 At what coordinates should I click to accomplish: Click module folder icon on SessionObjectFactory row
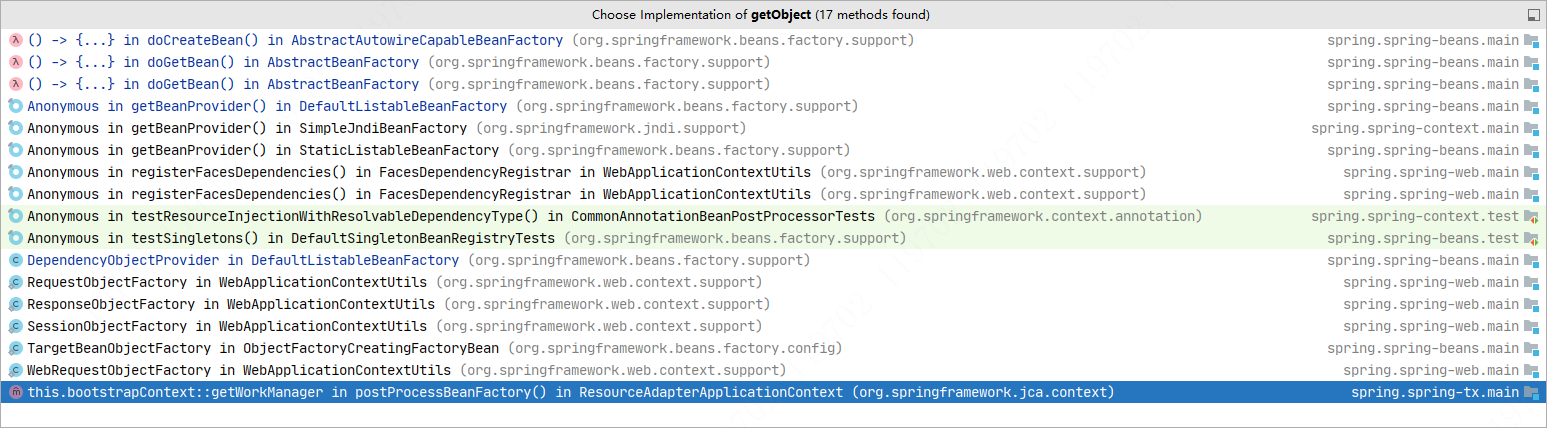[1531, 327]
